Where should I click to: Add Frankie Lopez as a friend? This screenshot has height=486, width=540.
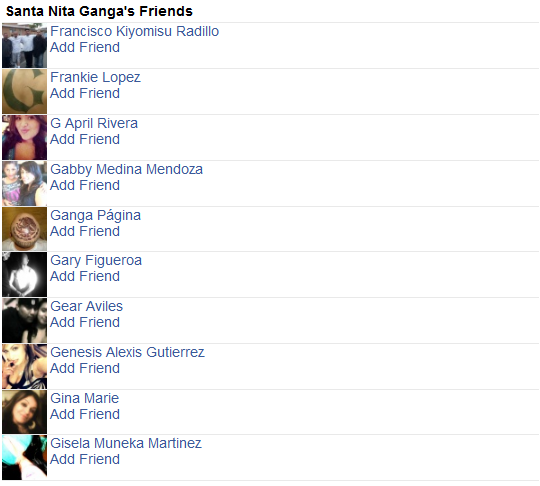coord(85,93)
